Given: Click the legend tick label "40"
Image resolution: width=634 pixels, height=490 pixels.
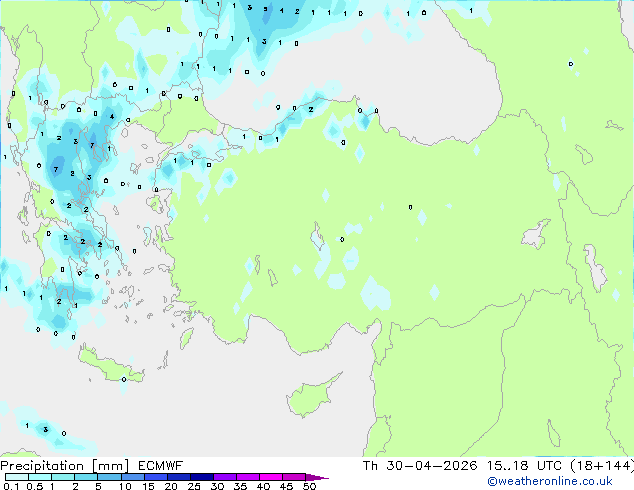Looking at the screenshot, I should point(263,486).
